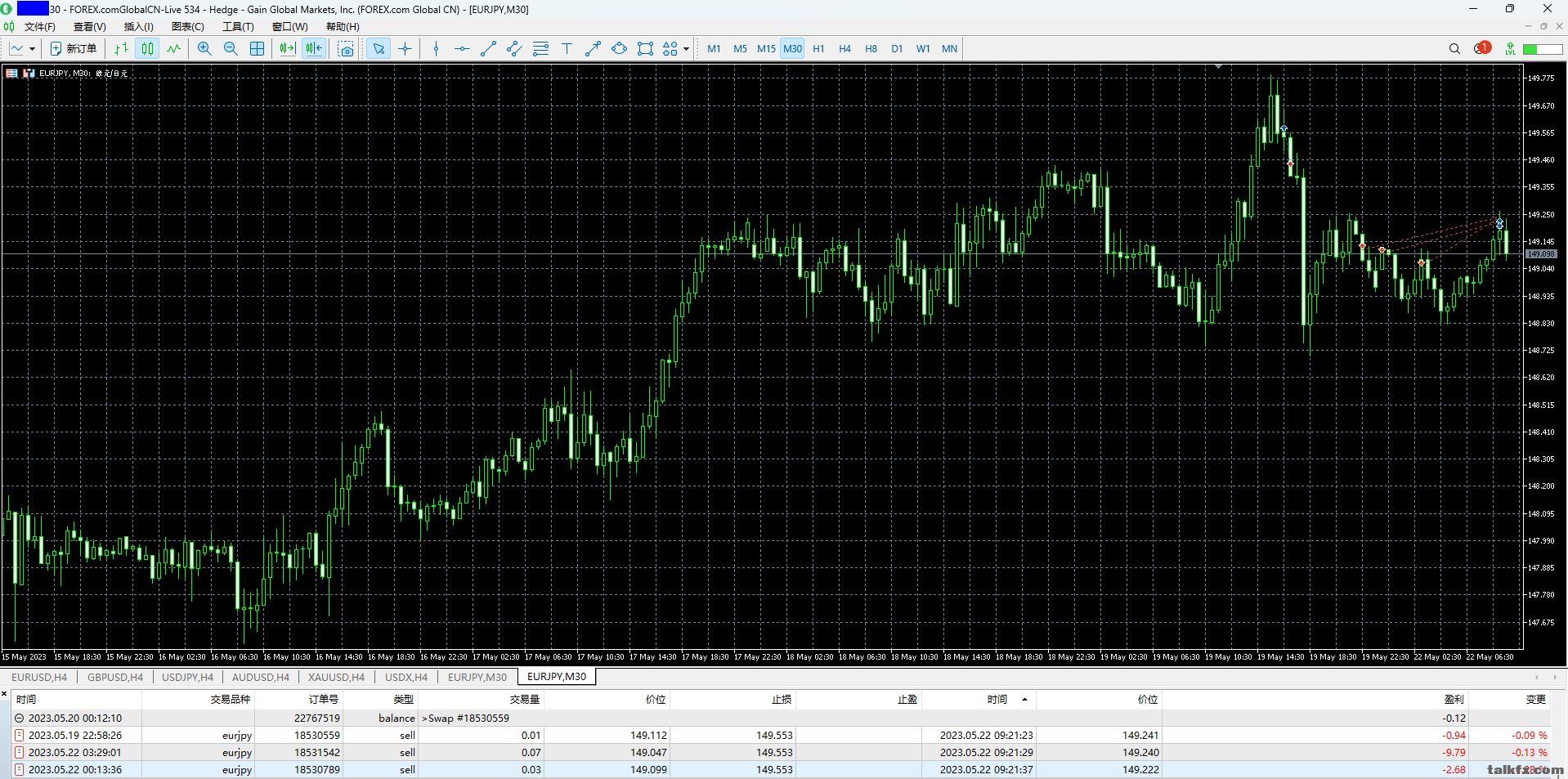Switch chart to candlestick mode
This screenshot has height=779, width=1568.
(147, 48)
